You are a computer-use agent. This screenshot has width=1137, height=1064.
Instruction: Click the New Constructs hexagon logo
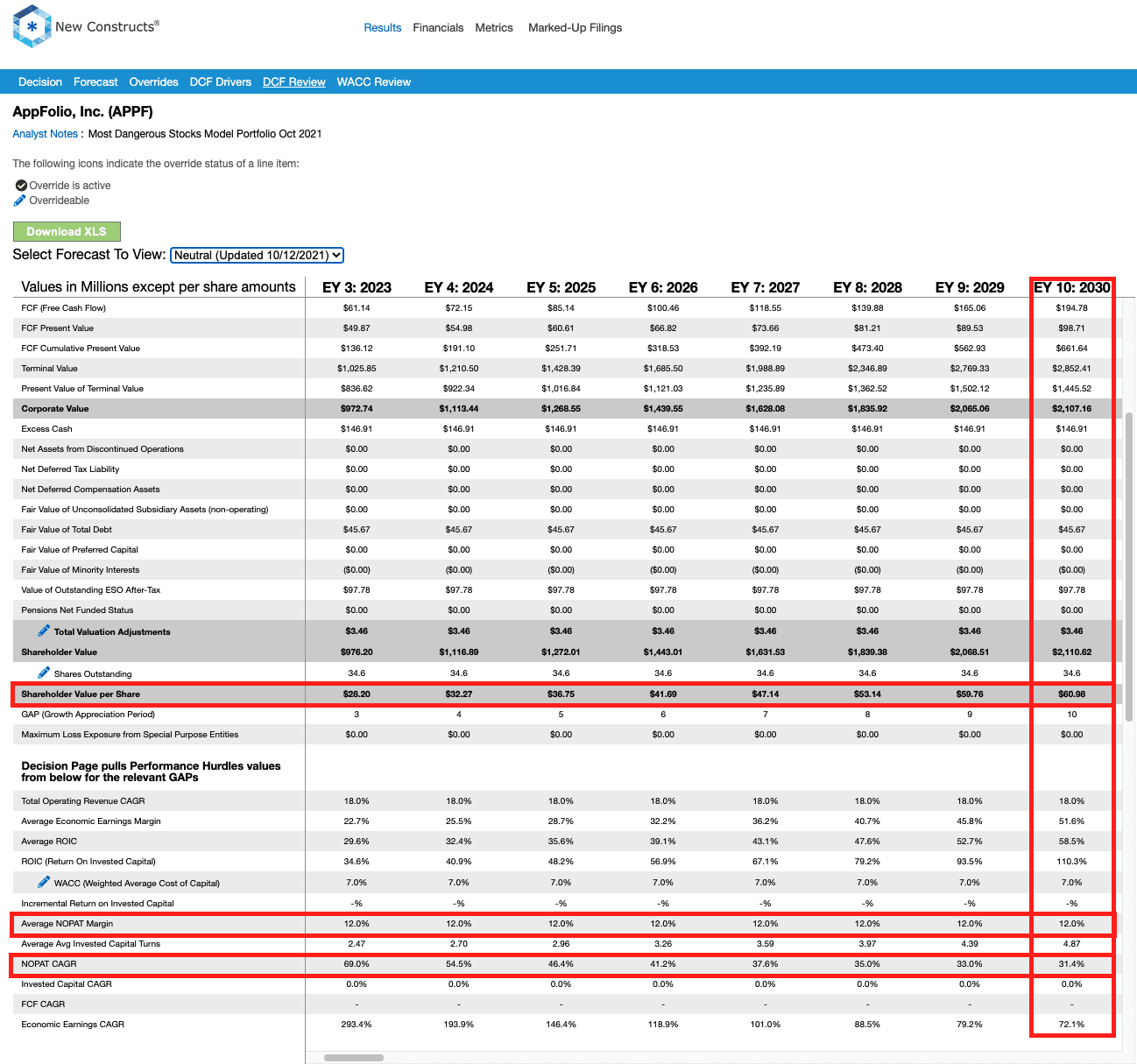click(32, 26)
